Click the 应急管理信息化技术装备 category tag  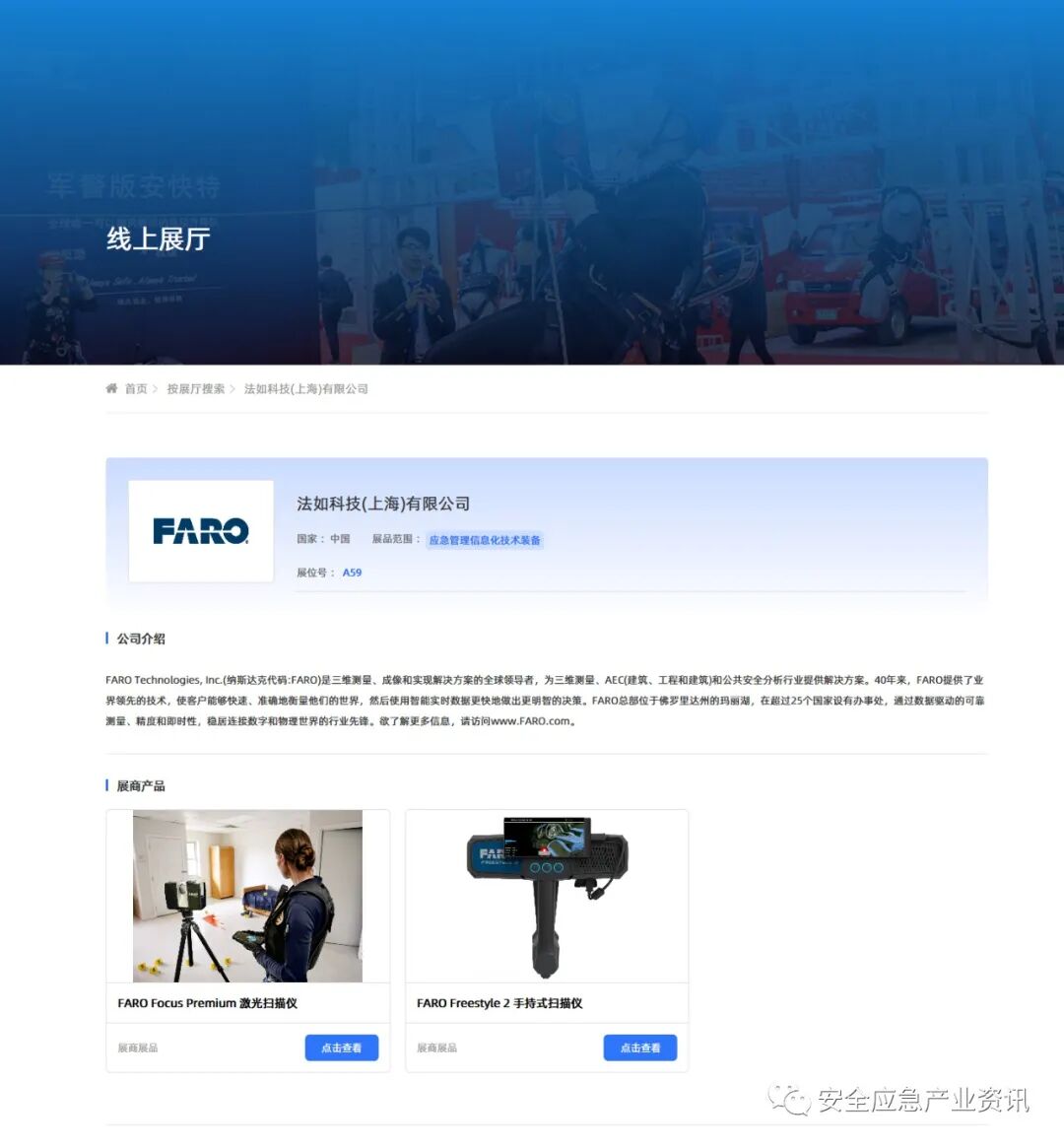tap(485, 540)
